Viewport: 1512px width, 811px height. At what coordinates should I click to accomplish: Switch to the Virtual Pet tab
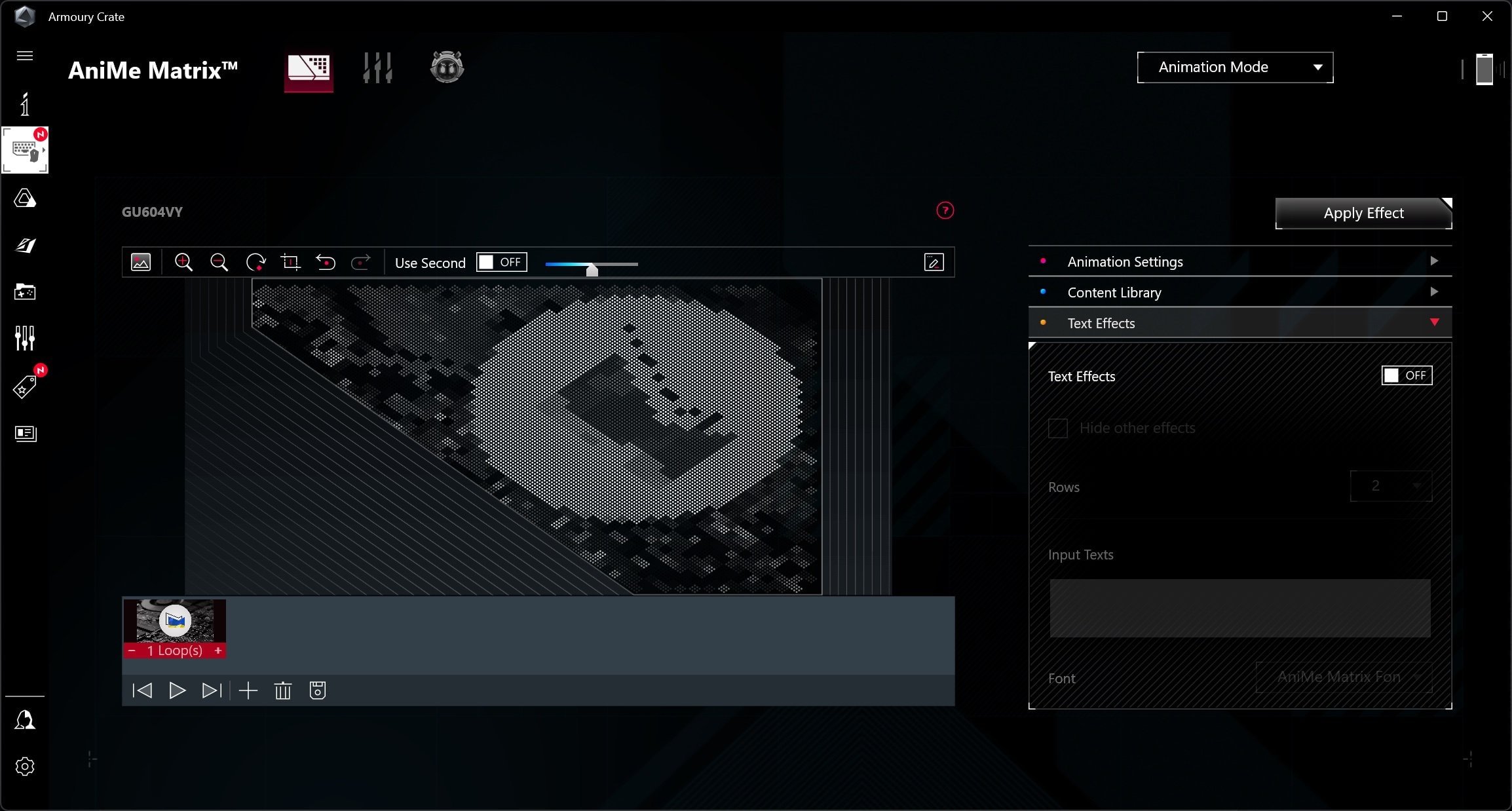point(447,67)
